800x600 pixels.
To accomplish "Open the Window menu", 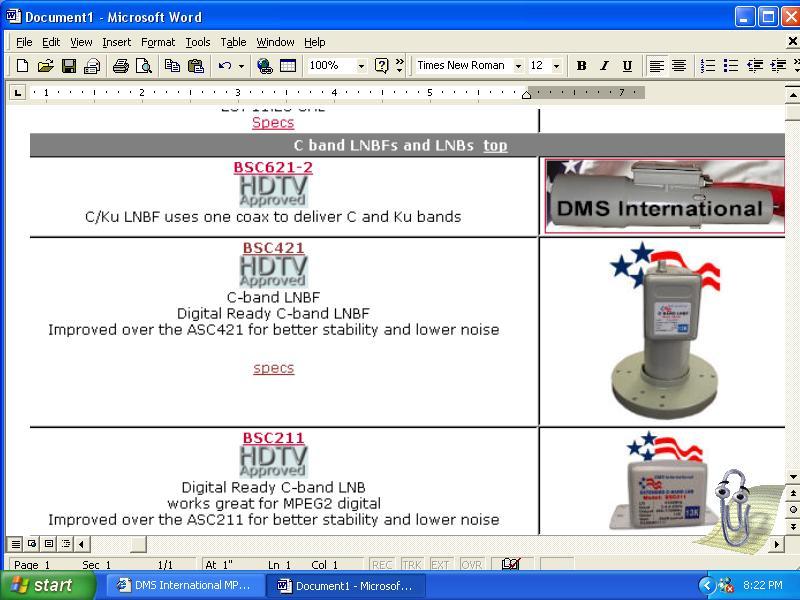I will (275, 42).
